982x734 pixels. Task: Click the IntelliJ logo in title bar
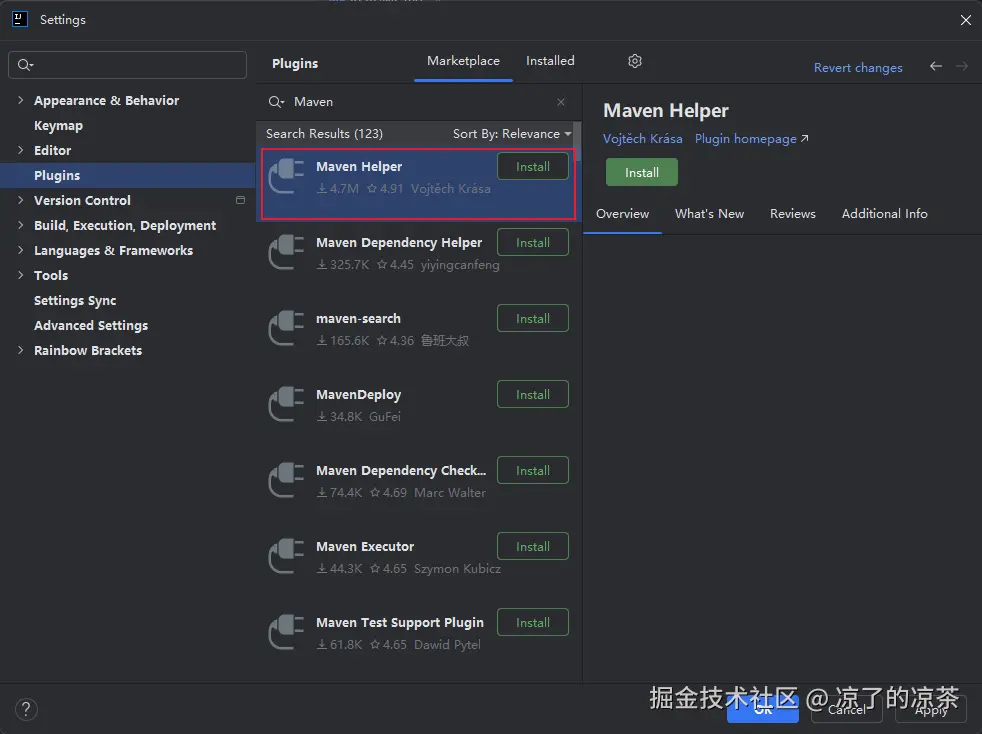[20, 19]
